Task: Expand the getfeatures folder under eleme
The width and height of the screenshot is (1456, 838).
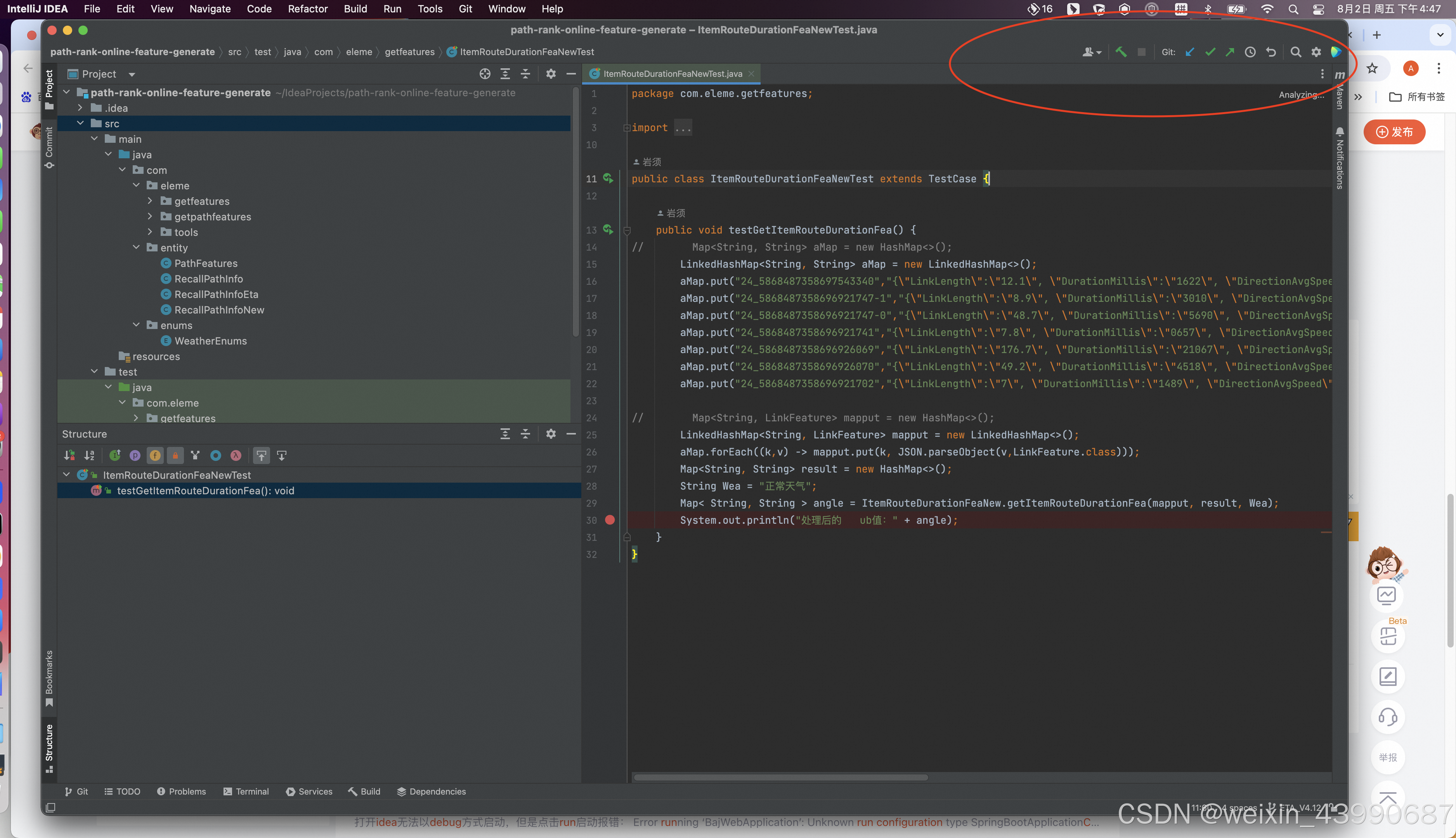Action: click(x=150, y=201)
